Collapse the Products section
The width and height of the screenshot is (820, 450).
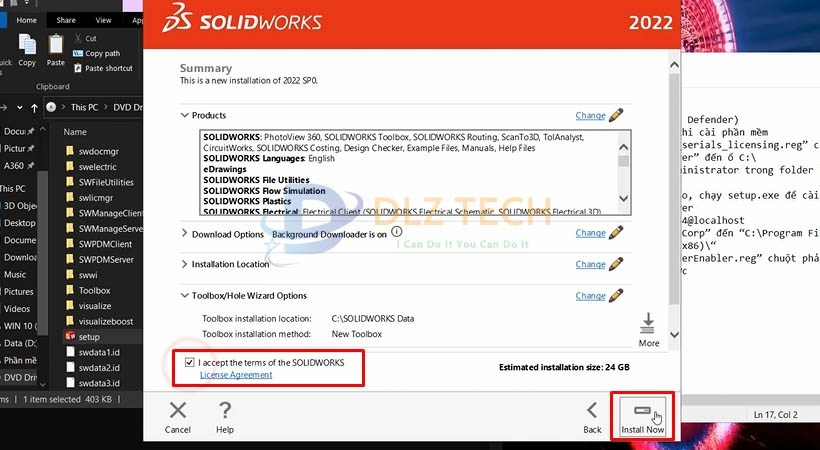pos(185,115)
